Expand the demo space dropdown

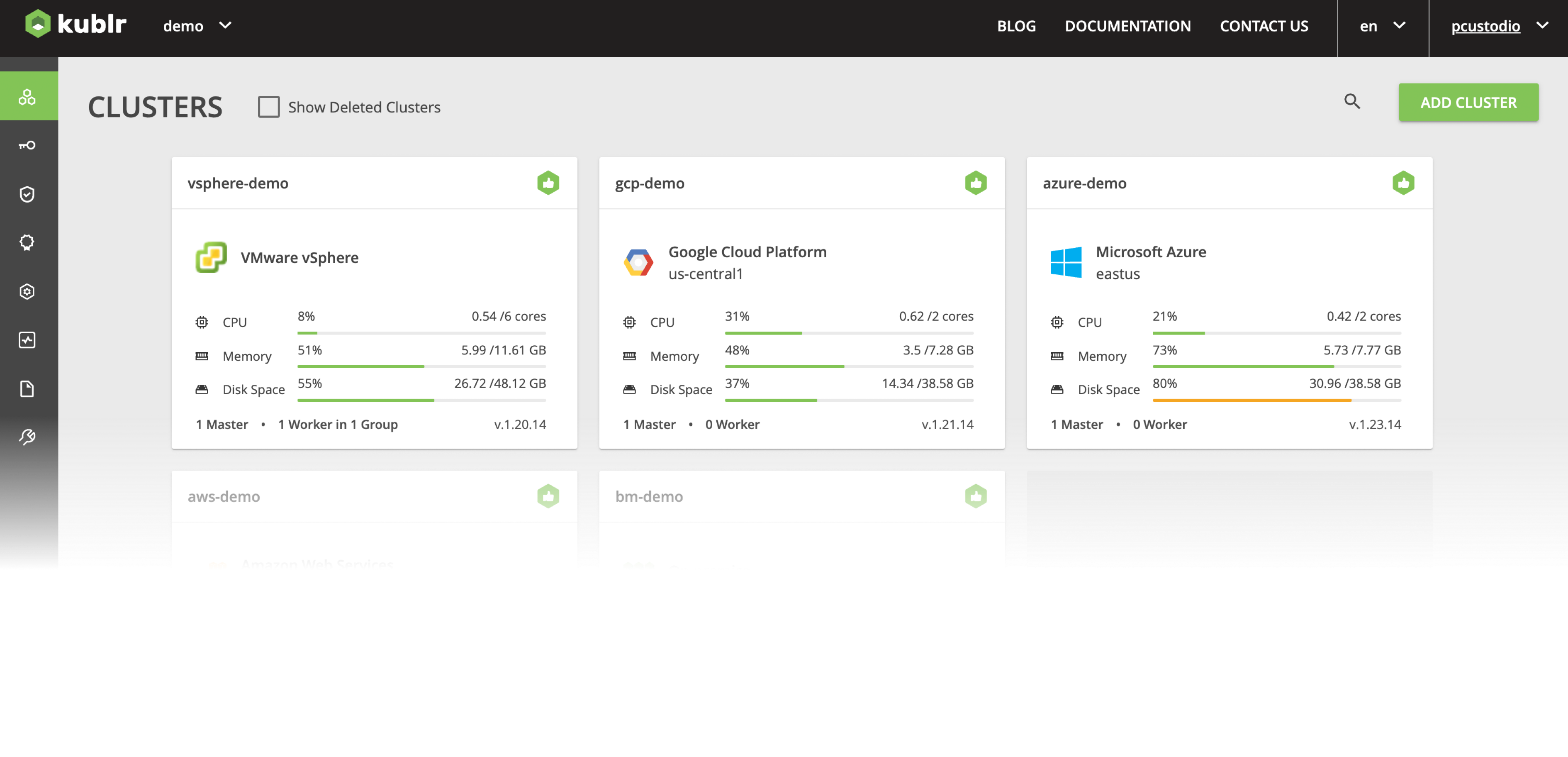197,26
